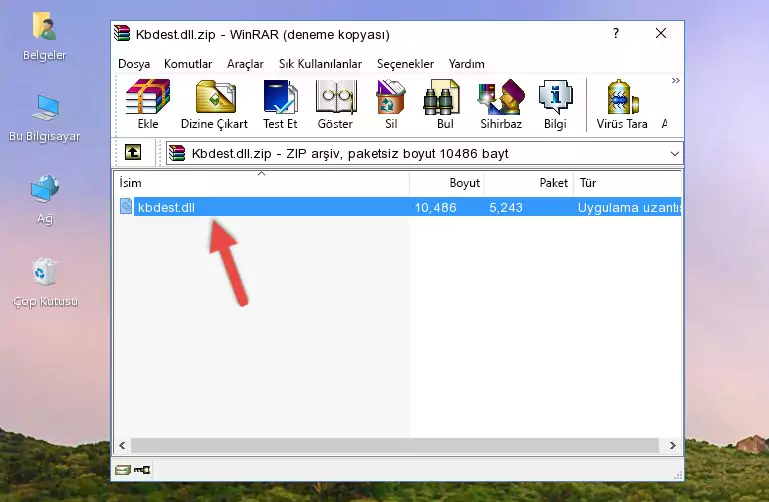Open the Komutlar menu
Viewport: 769px width, 502px height.
pos(188,64)
